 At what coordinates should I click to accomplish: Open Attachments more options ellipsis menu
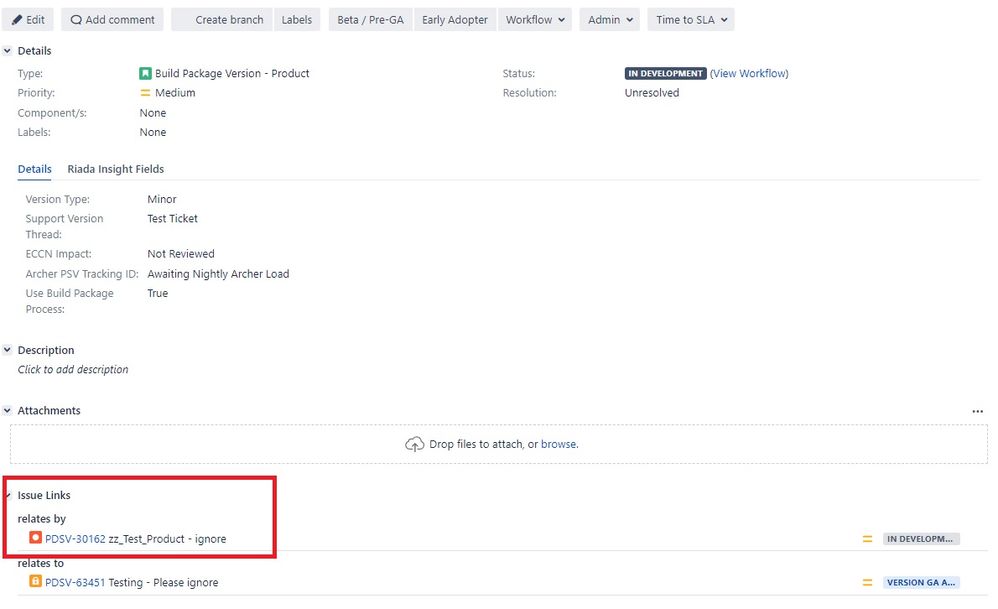point(978,411)
